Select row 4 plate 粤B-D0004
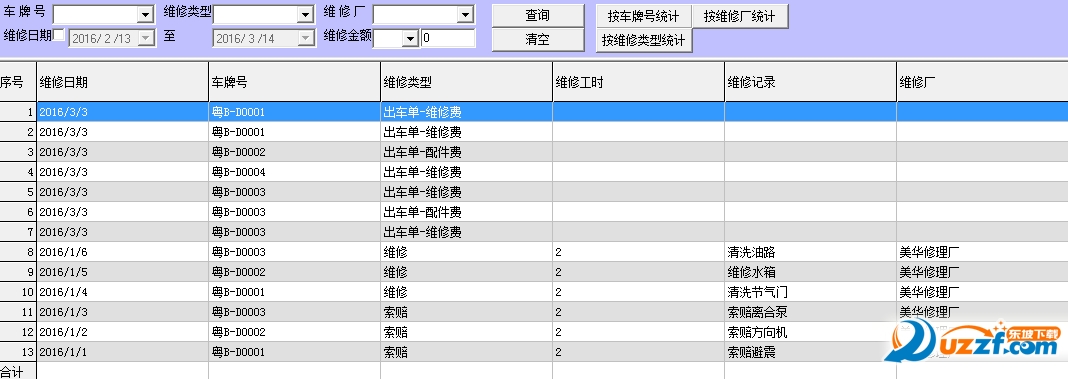The image size is (1068, 379). tap(294, 172)
